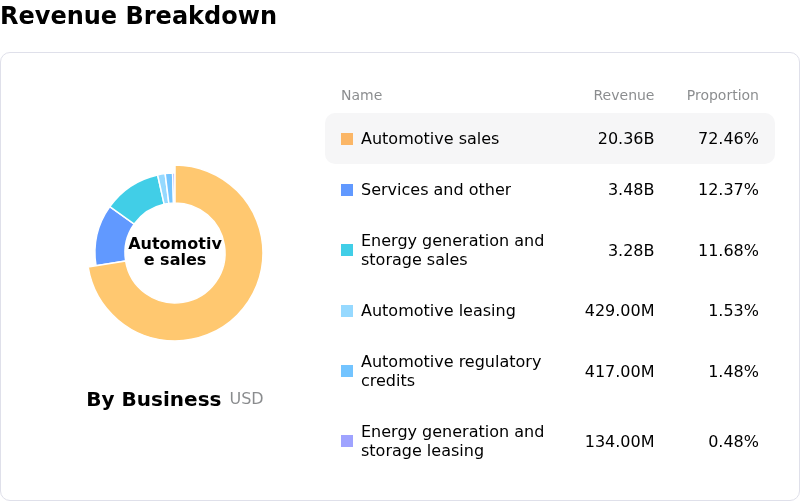Click the By Business chart caption
Image resolution: width=800 pixels, height=501 pixels.
154,400
